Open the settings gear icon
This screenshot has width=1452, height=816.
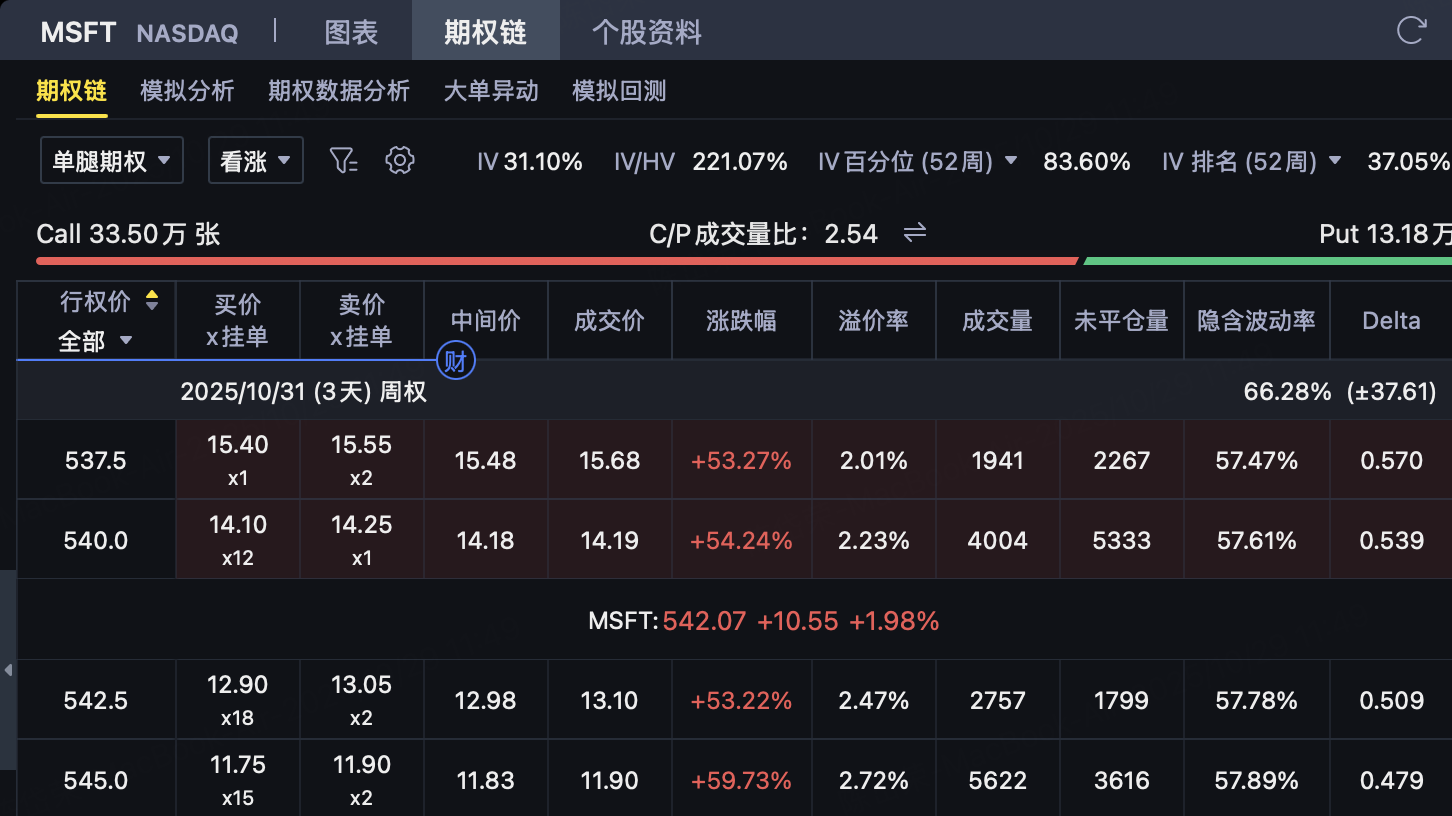point(400,160)
